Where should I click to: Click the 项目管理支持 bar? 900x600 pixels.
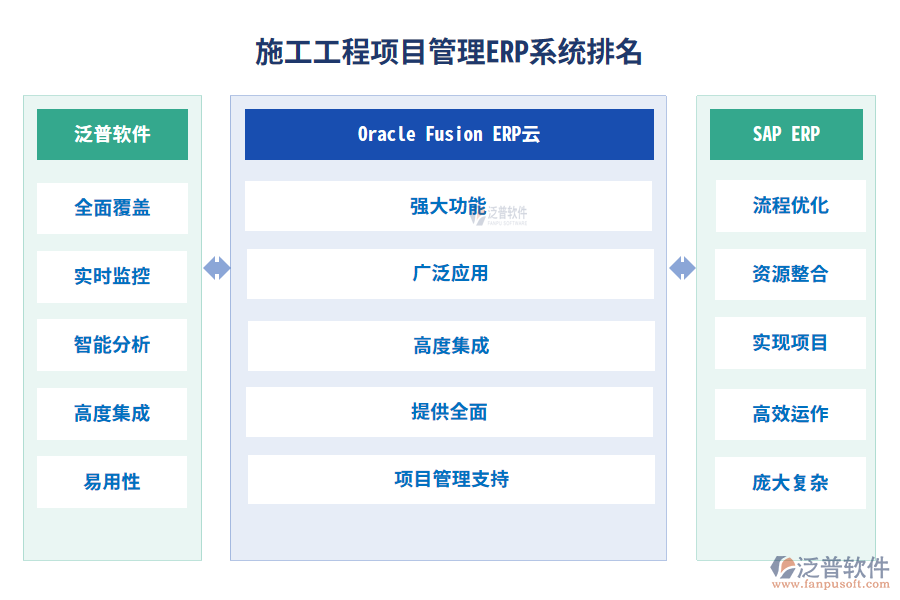pyautogui.click(x=451, y=479)
